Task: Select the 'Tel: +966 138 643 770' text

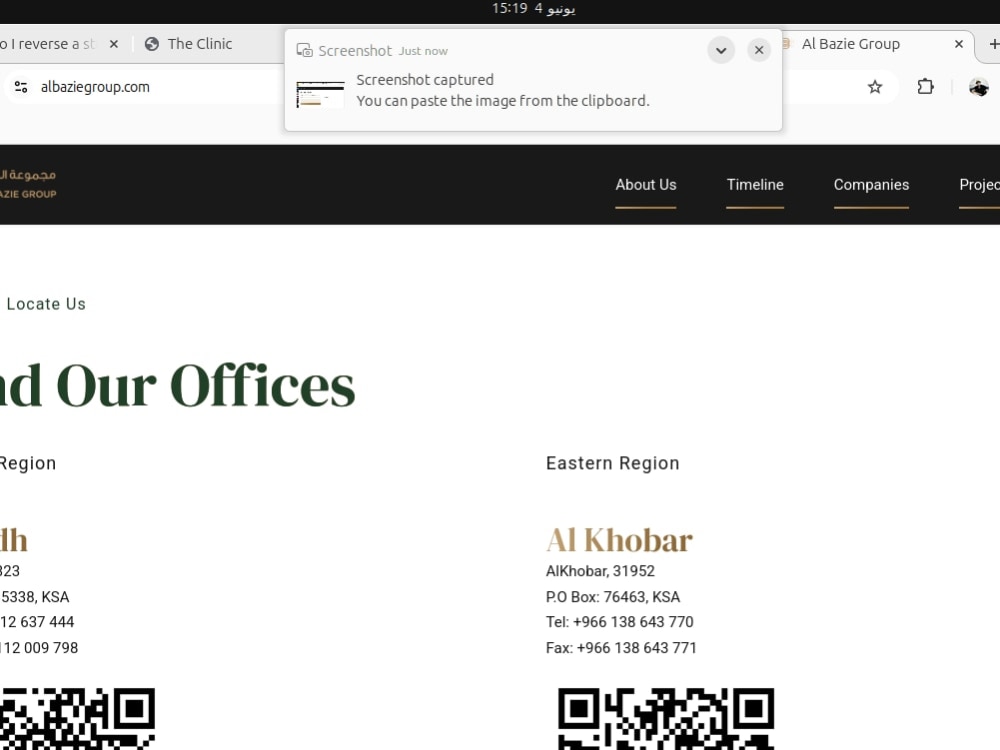Action: pos(619,622)
